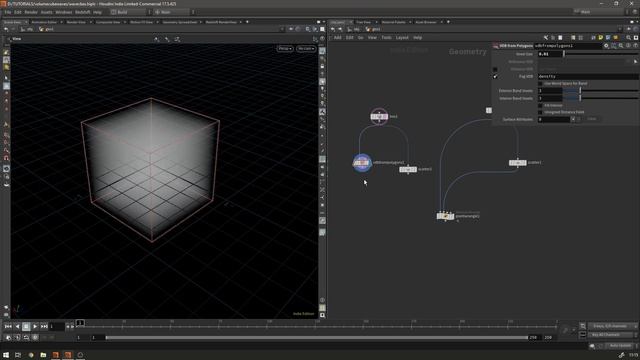Open the No cam dropdown
Screen dimensions: 640x360
coord(306,49)
